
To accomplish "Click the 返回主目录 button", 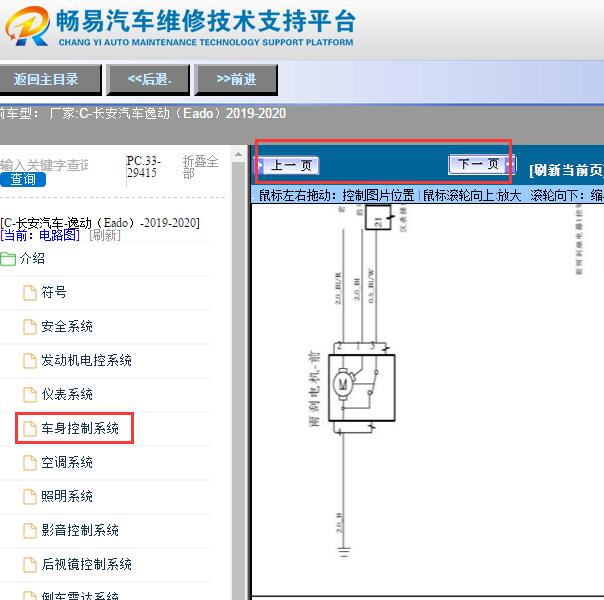I will coord(49,79).
